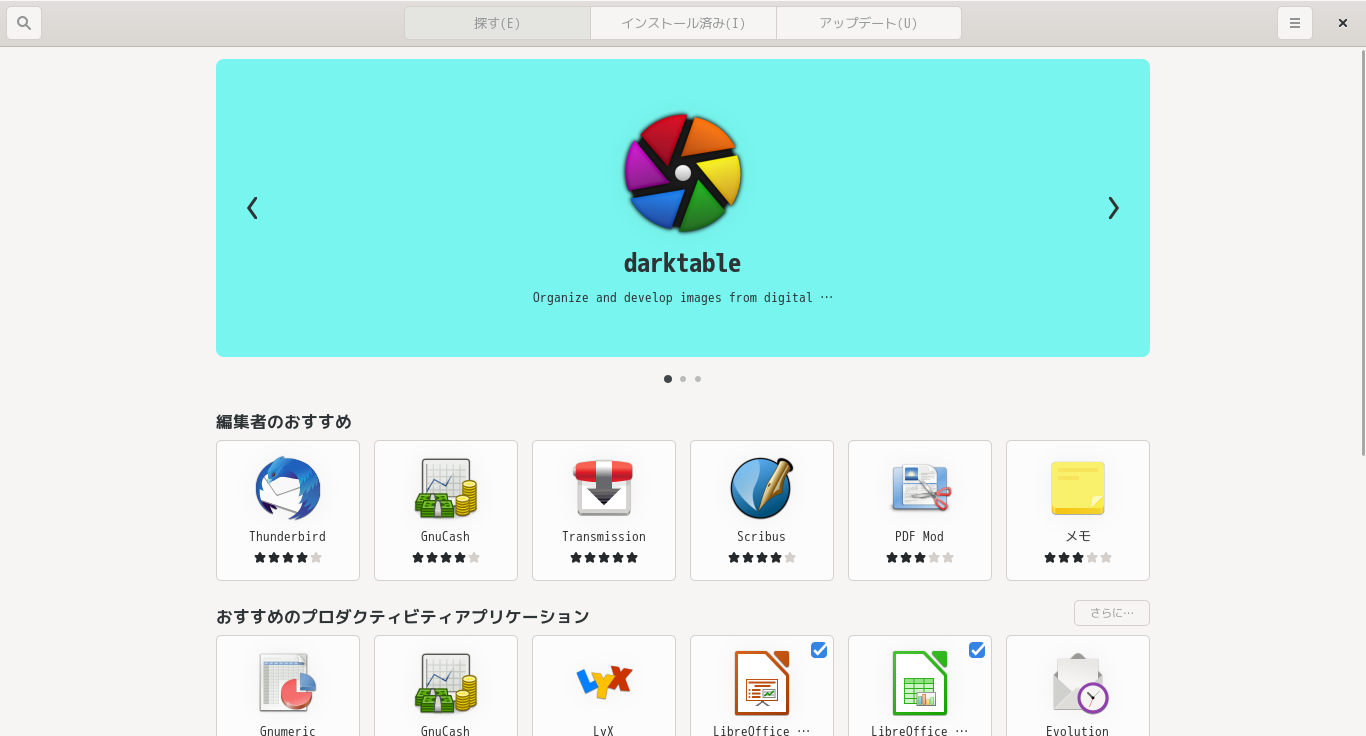Click the darktable title text

[683, 263]
